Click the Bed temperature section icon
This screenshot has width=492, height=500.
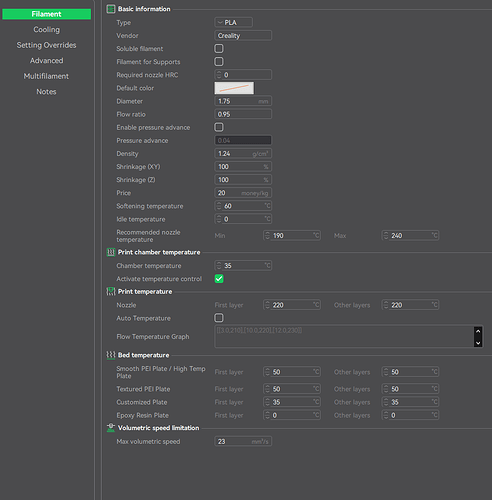(x=111, y=355)
